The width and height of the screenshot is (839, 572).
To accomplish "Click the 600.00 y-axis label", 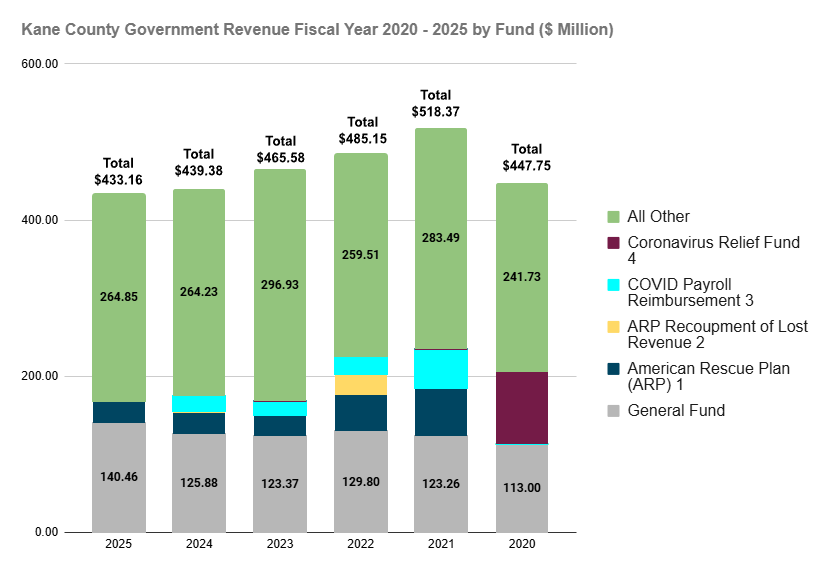I will 40,64.
